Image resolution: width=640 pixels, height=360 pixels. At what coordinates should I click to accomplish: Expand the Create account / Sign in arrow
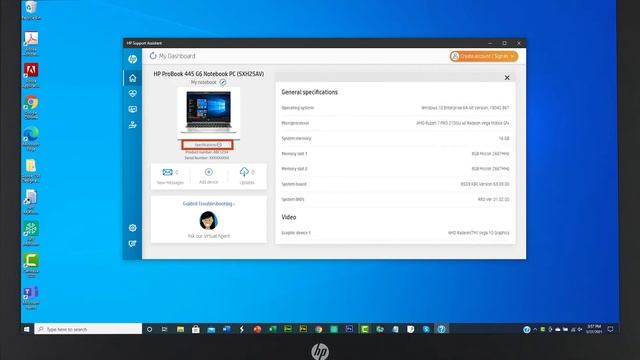click(512, 56)
